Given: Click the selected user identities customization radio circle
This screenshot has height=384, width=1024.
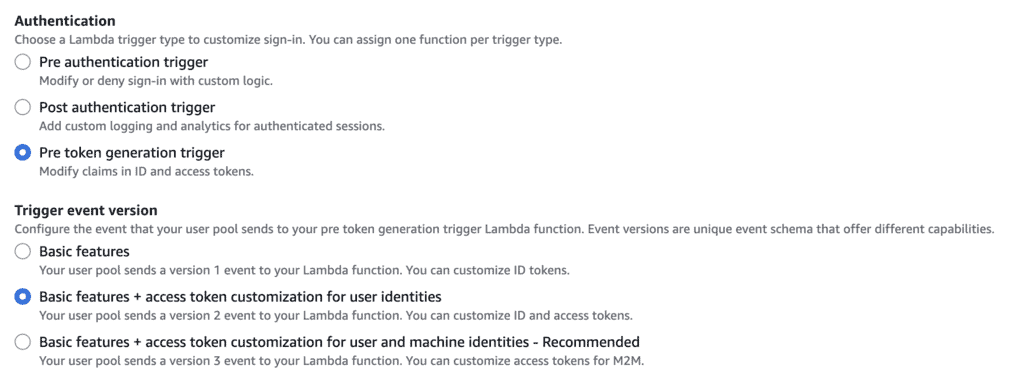Looking at the screenshot, I should [x=23, y=297].
